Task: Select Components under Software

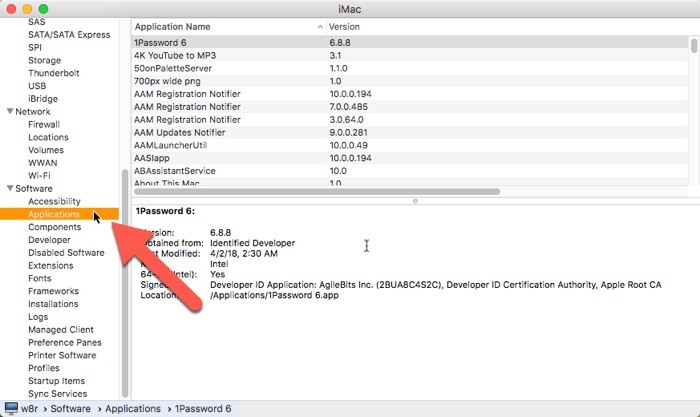Action: (54, 227)
